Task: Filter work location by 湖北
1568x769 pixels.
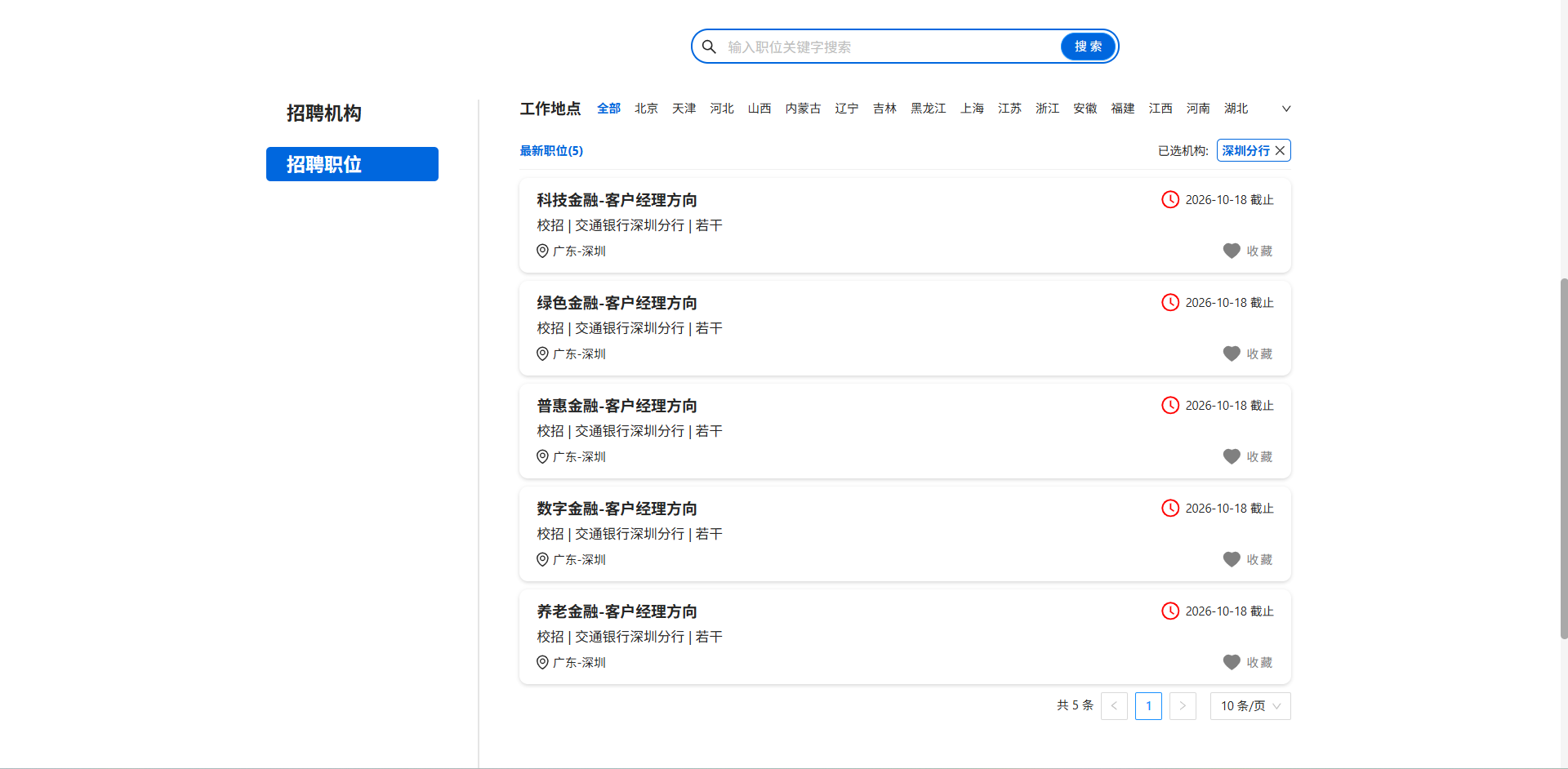Action: pyautogui.click(x=1236, y=109)
